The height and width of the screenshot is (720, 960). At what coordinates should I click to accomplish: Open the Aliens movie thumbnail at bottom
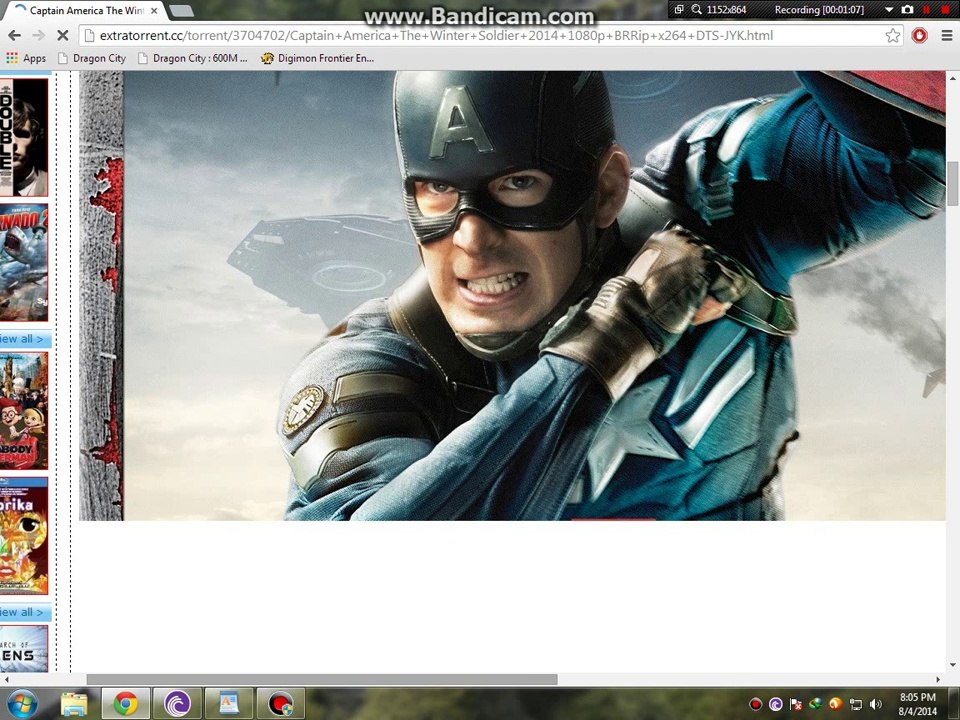[x=24, y=649]
